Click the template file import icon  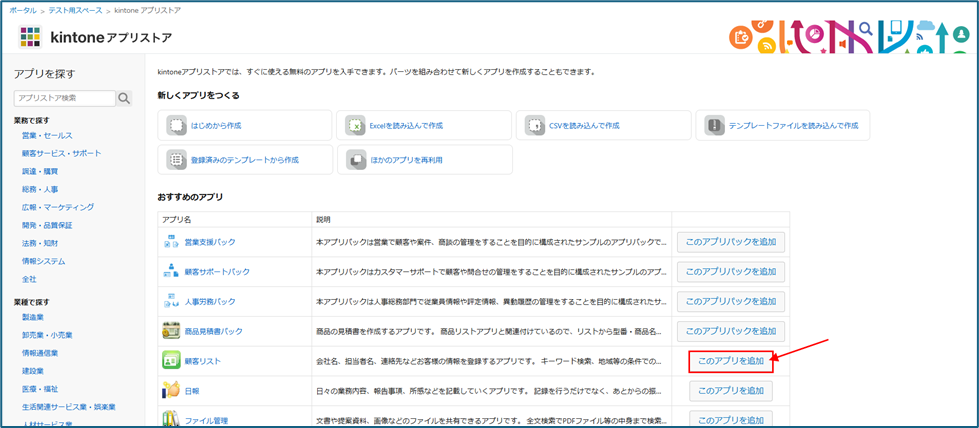pos(714,126)
